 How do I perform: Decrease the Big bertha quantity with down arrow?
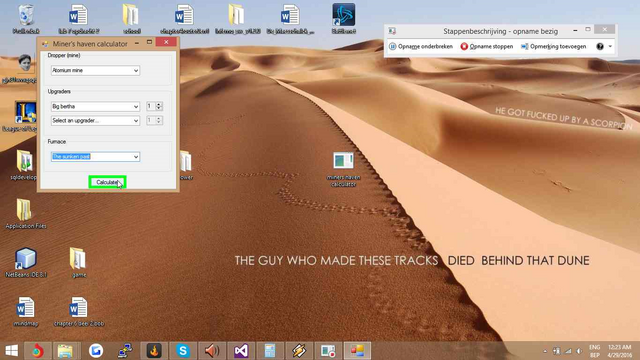click(x=159, y=109)
